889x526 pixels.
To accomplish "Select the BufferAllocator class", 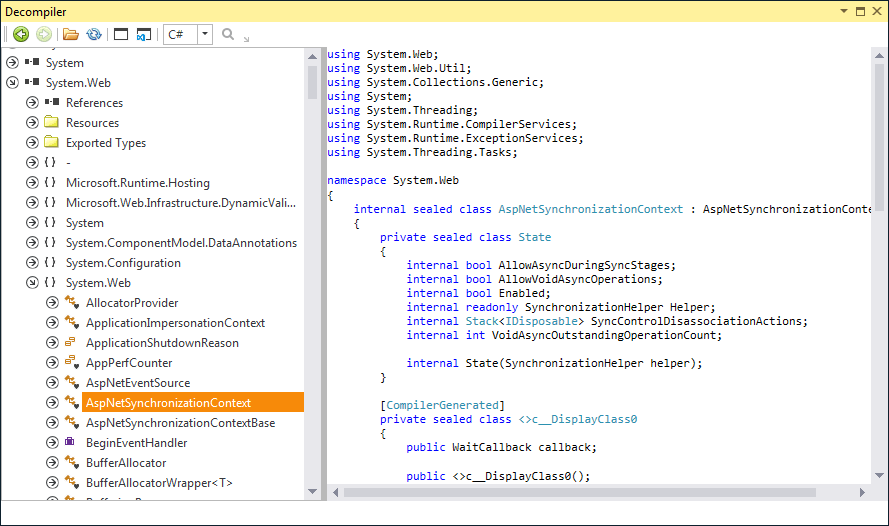I will coord(126,463).
